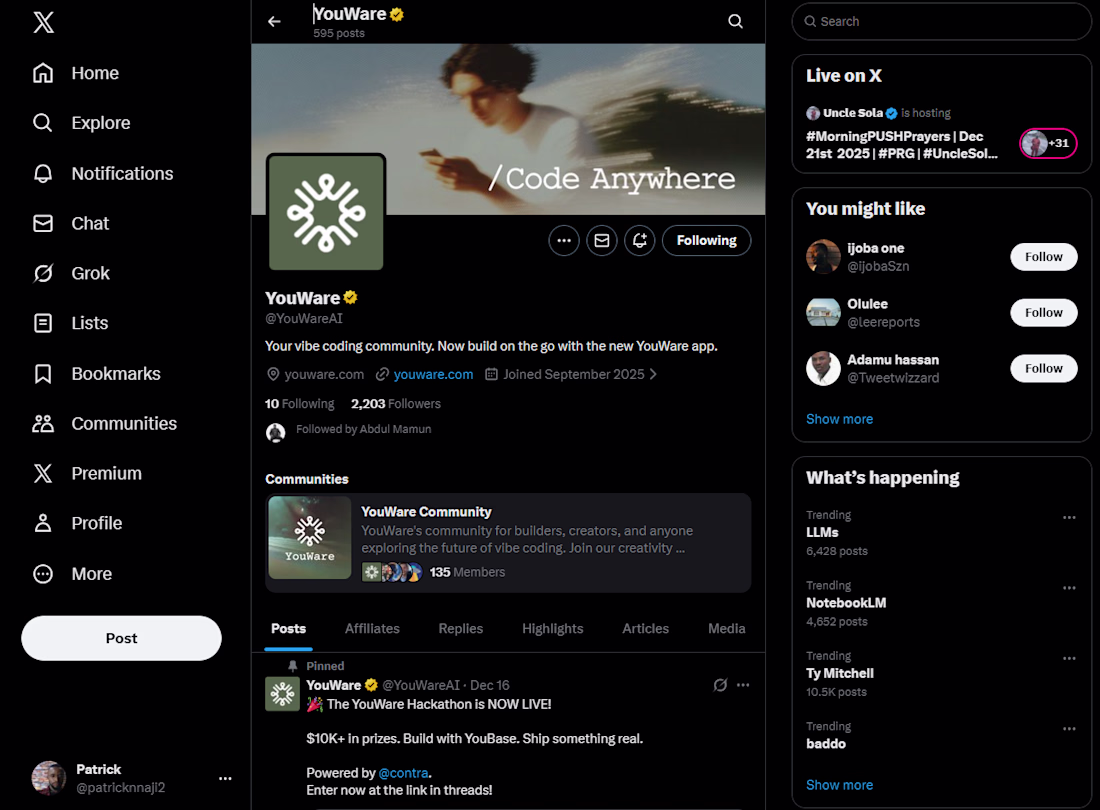Open the @contra mention link
1100x810 pixels.
[x=403, y=773]
